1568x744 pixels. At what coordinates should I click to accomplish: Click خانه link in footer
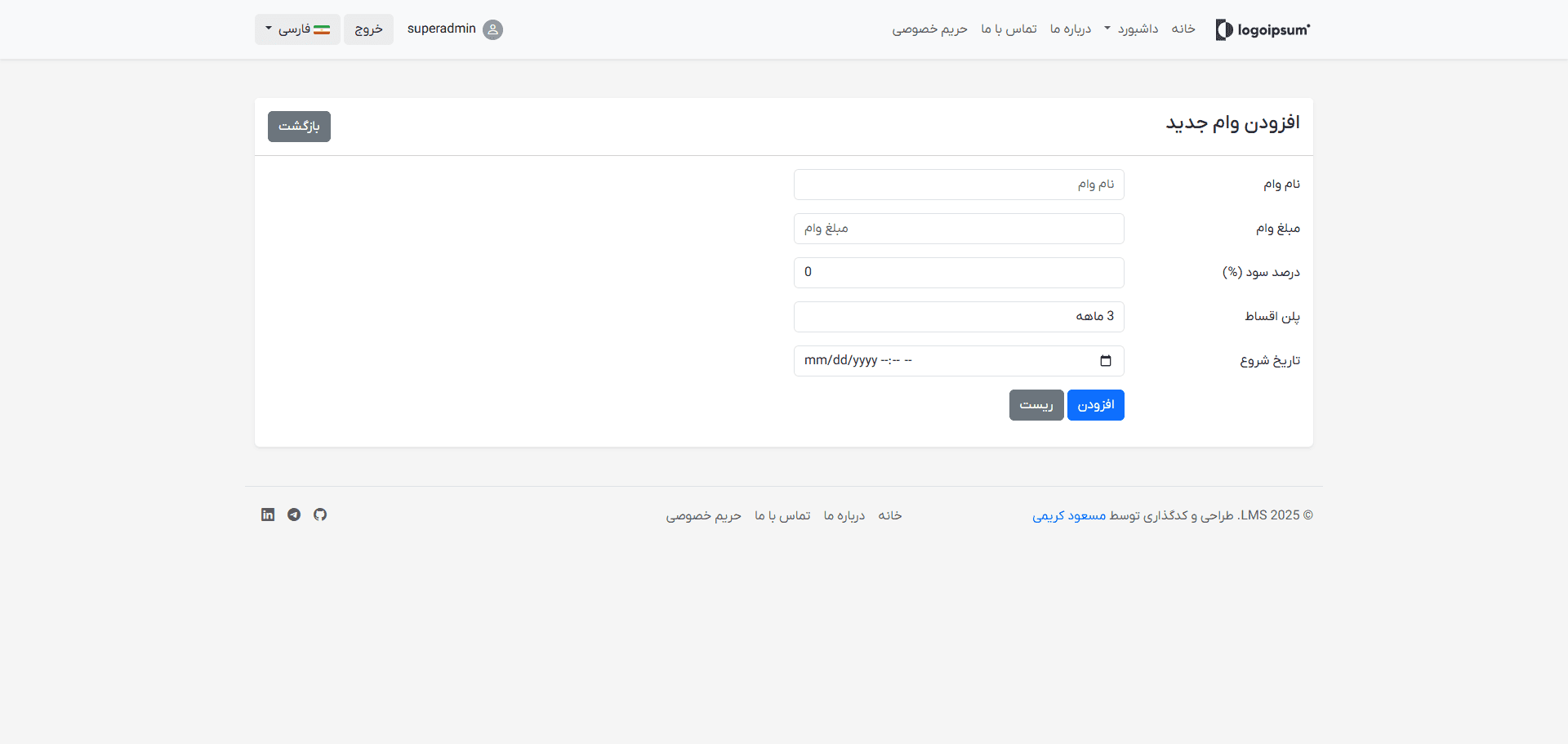tap(890, 515)
